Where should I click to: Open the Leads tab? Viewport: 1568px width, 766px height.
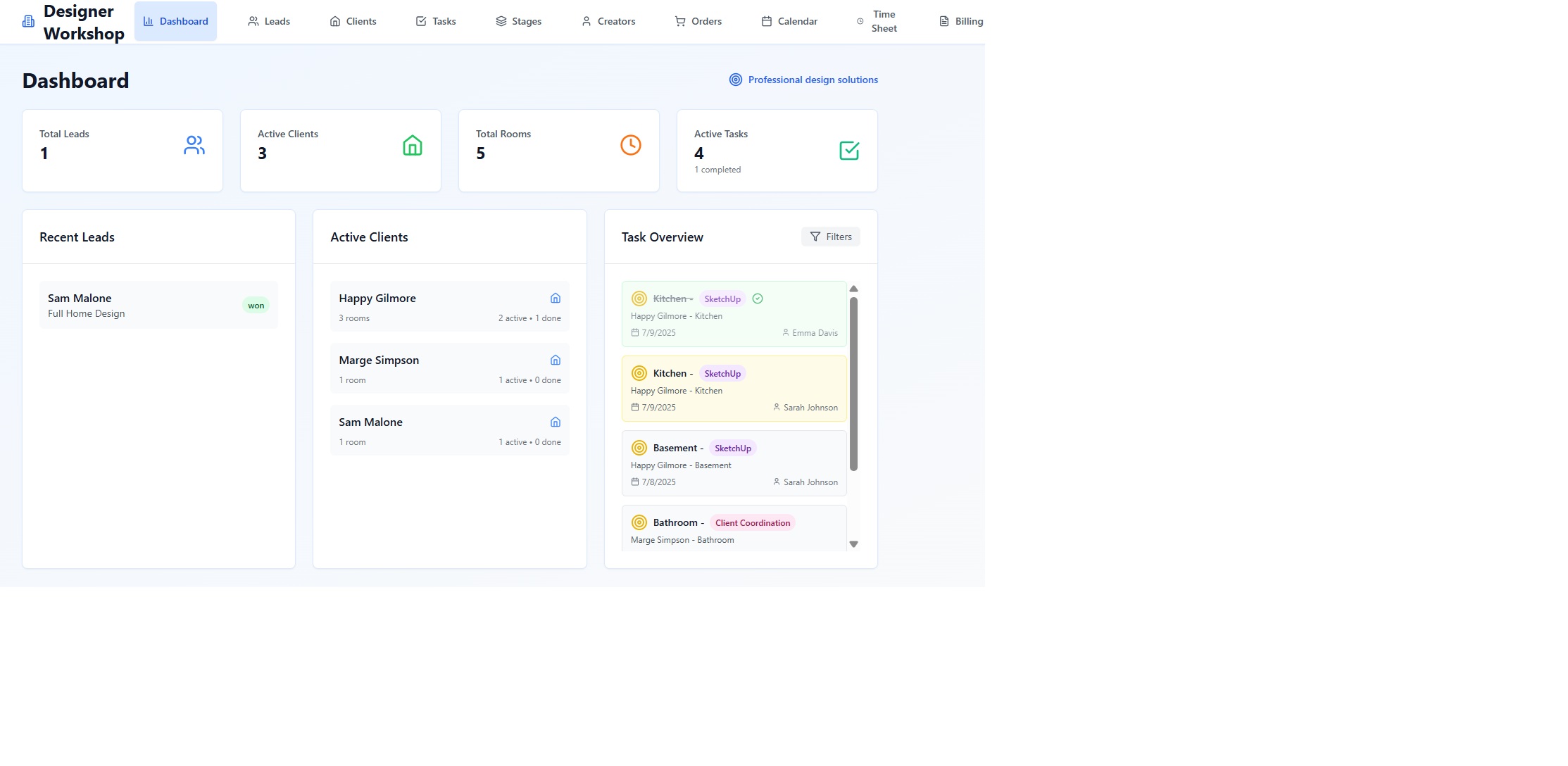pos(269,22)
